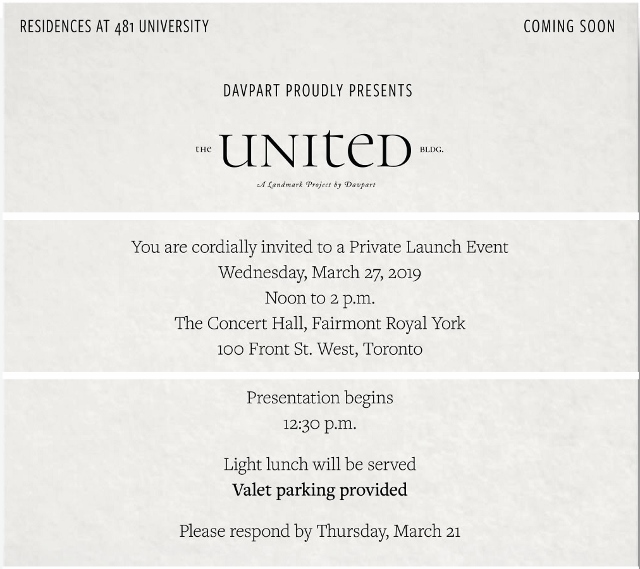Click the large 'United' logo wordmark
Viewport: 640px width, 569px height.
click(316, 149)
